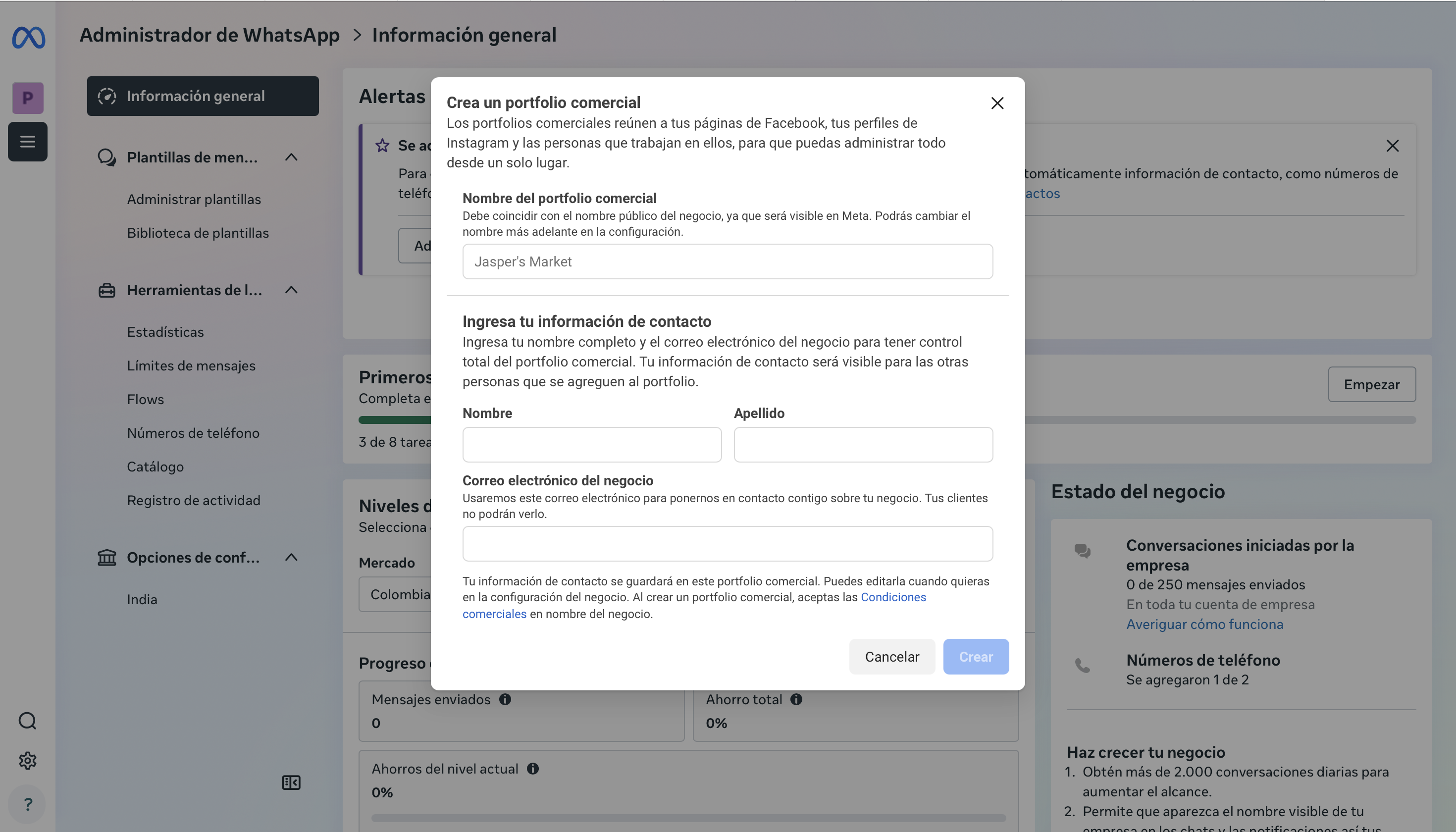Click 'Estado del negocio' heading
This screenshot has height=832, width=1456.
1138,491
